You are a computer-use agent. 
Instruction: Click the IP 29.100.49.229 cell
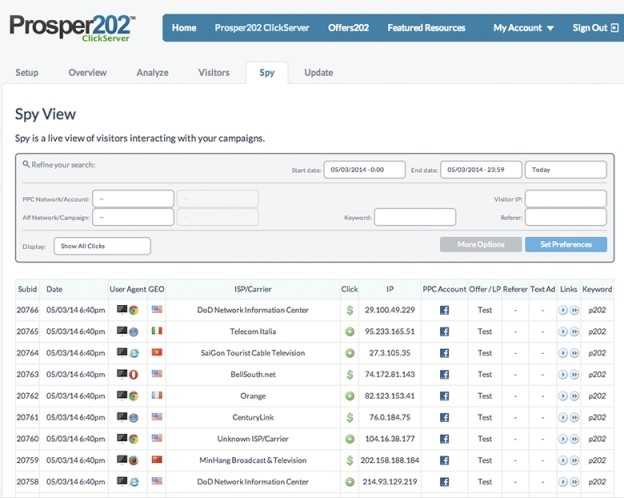[x=390, y=310]
